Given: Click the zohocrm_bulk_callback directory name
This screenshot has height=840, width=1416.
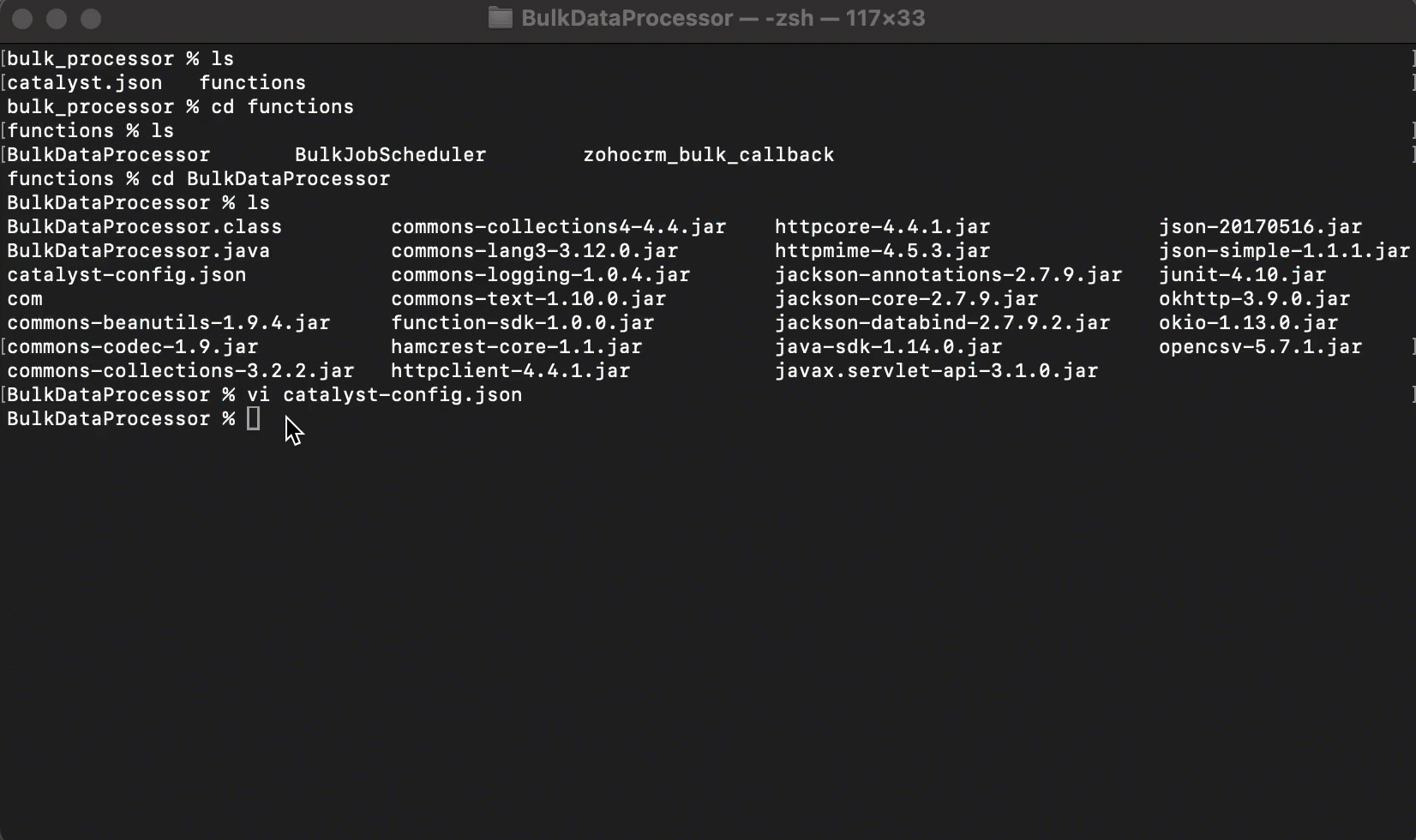Looking at the screenshot, I should point(708,155).
